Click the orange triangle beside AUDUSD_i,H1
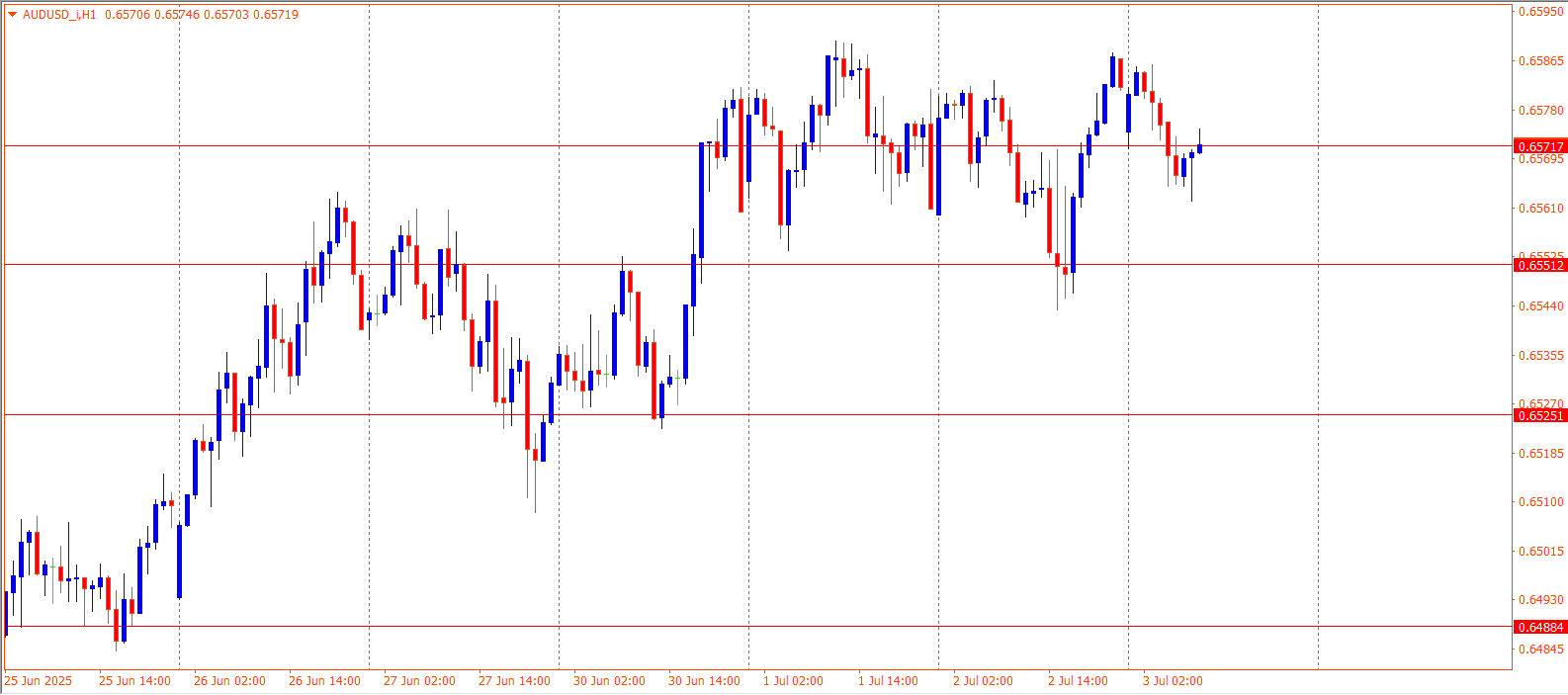This screenshot has height=695, width=1568. pos(13,15)
